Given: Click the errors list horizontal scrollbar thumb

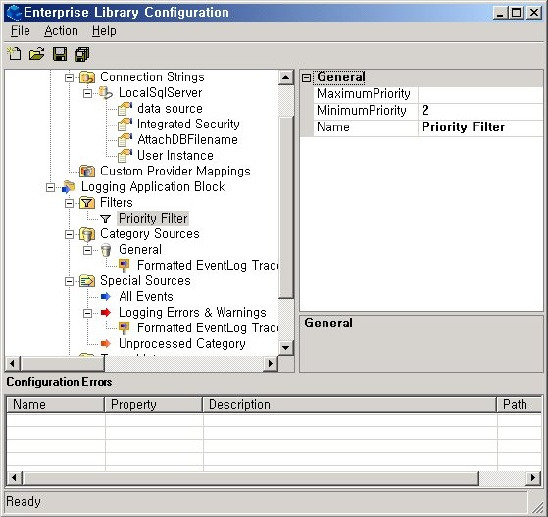Looking at the screenshot, I should 250,477.
